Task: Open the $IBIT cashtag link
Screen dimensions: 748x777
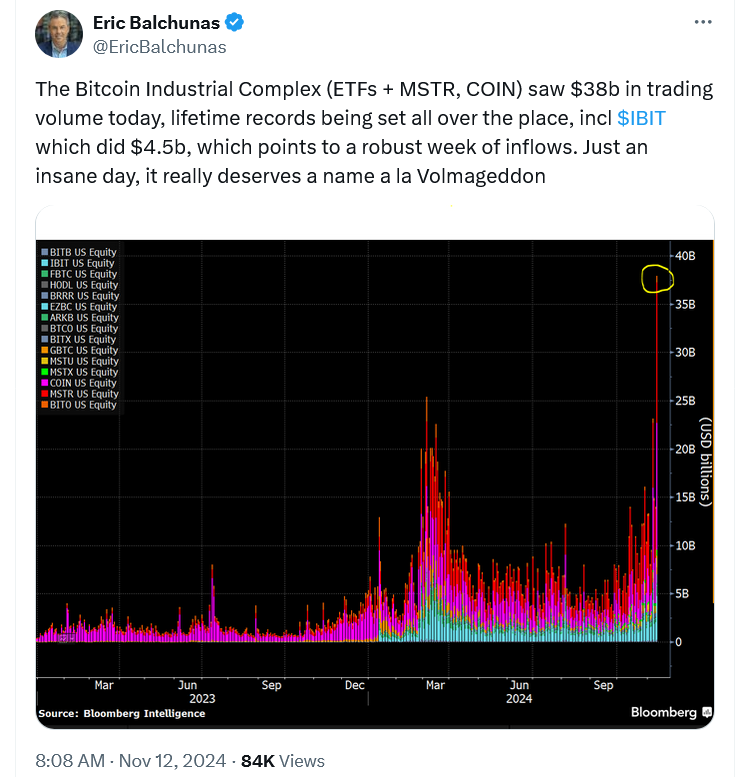Action: (x=641, y=118)
